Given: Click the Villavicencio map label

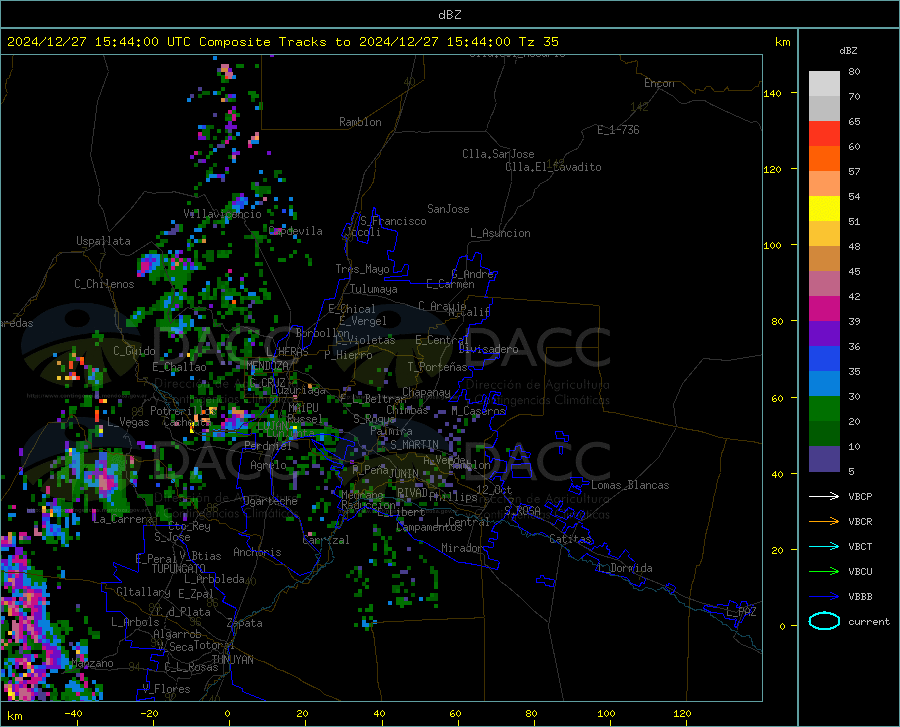Looking at the screenshot, I should pos(222,214).
